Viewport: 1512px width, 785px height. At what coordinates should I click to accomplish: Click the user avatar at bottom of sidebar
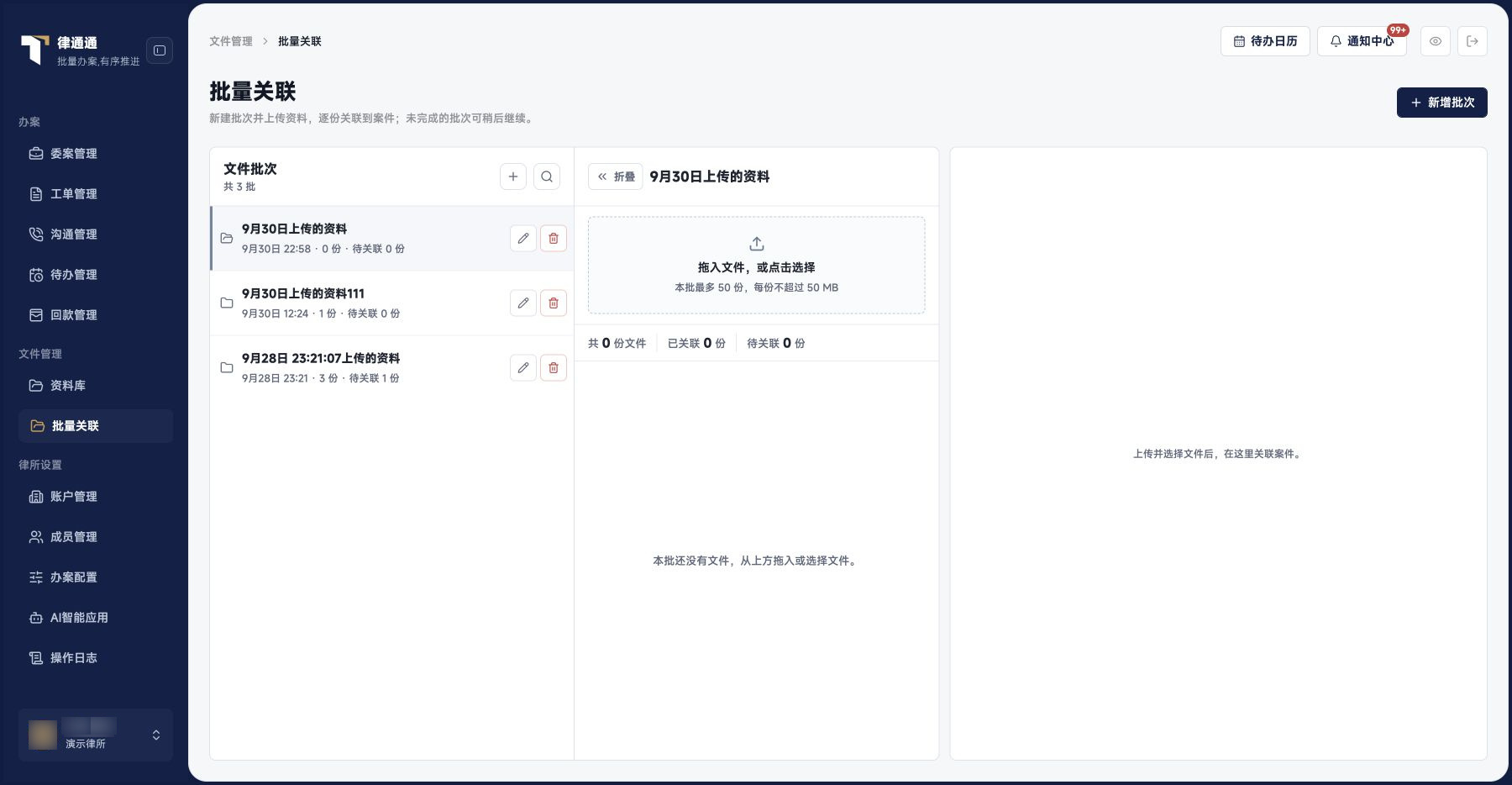coord(43,735)
